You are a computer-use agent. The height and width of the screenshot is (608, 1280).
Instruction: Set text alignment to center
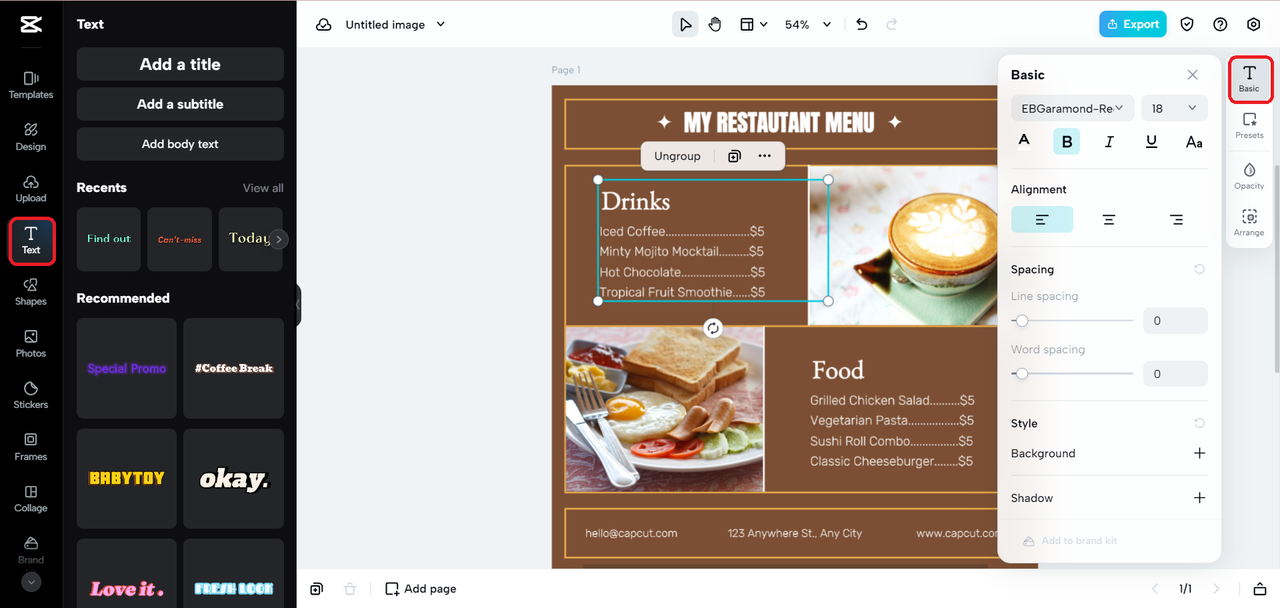1109,219
